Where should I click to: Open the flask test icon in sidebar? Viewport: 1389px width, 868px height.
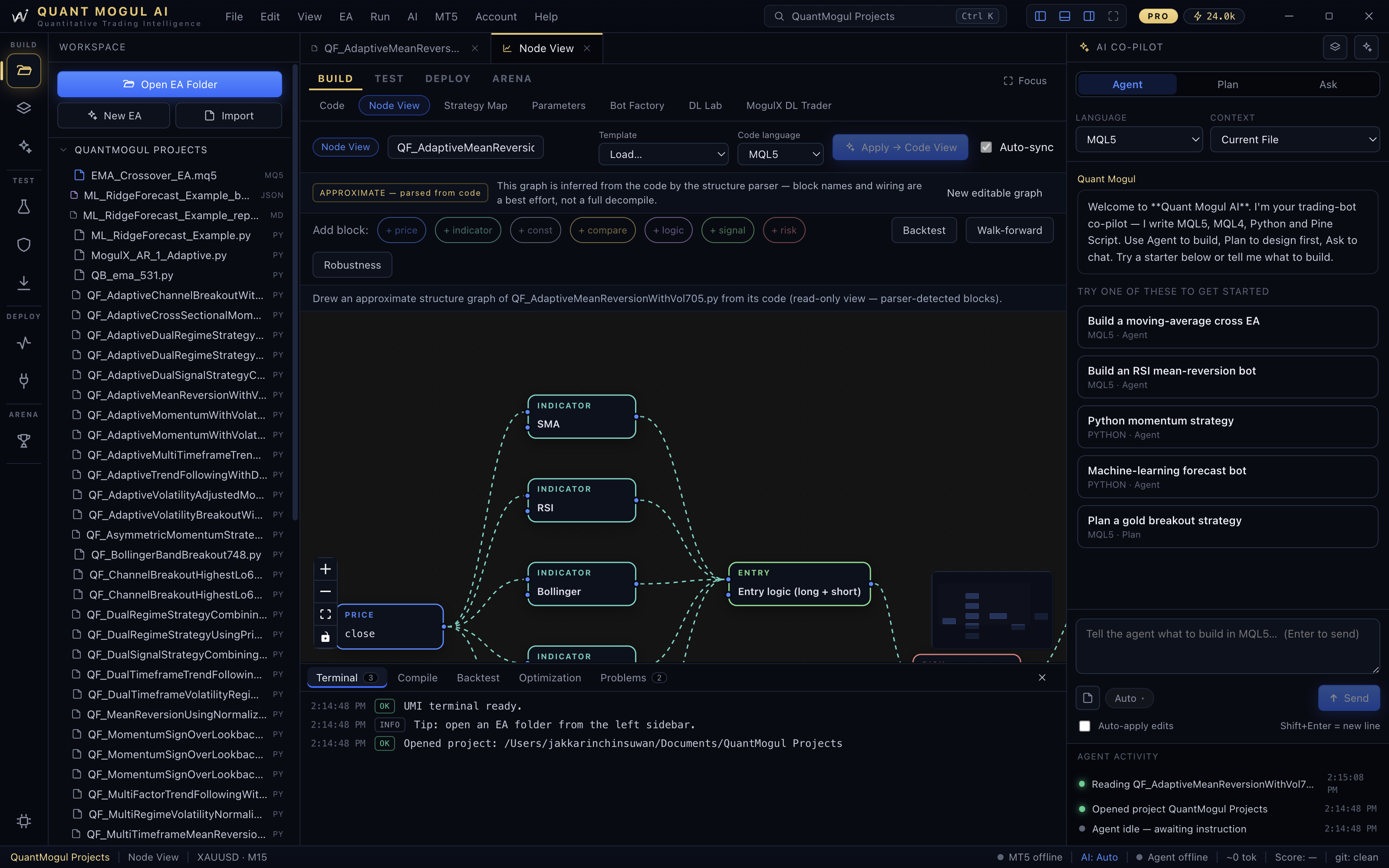coord(23,207)
